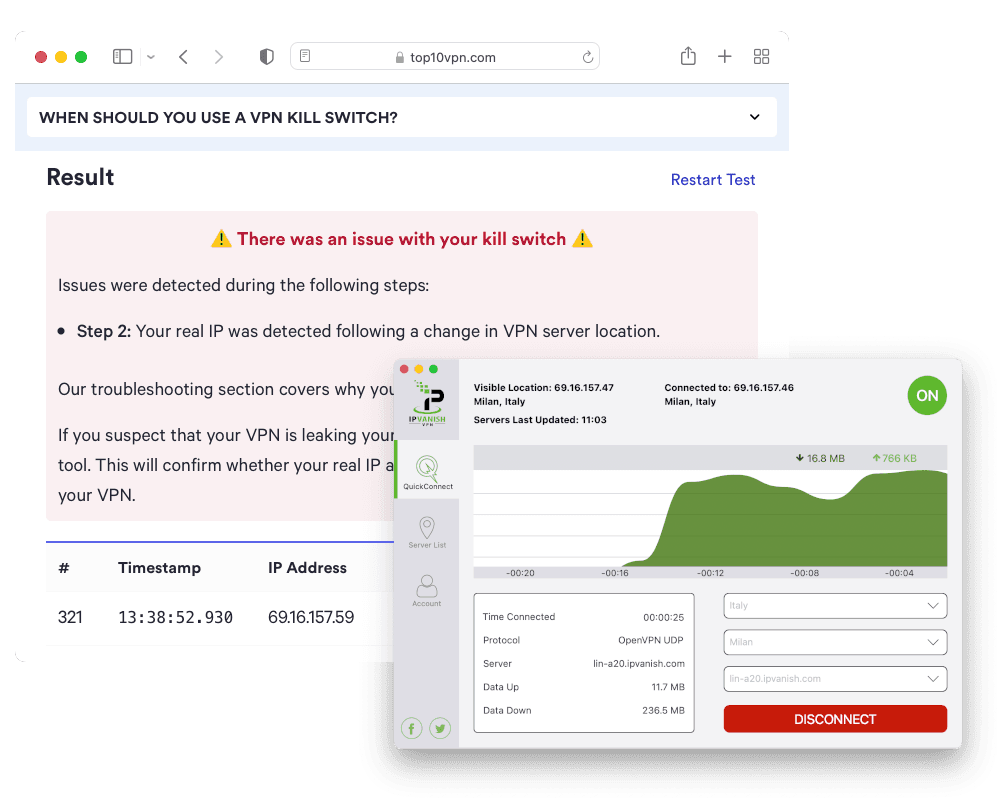1000x800 pixels.
Task: Select the kill switch issue warning heading
Action: pos(402,239)
